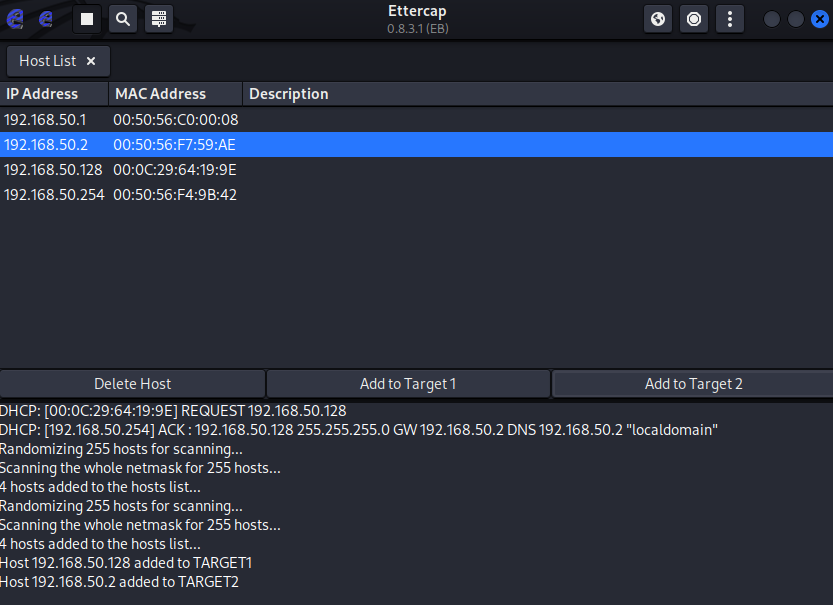The image size is (833, 605).
Task: Open the MITM menu globe icon
Action: tap(658, 19)
